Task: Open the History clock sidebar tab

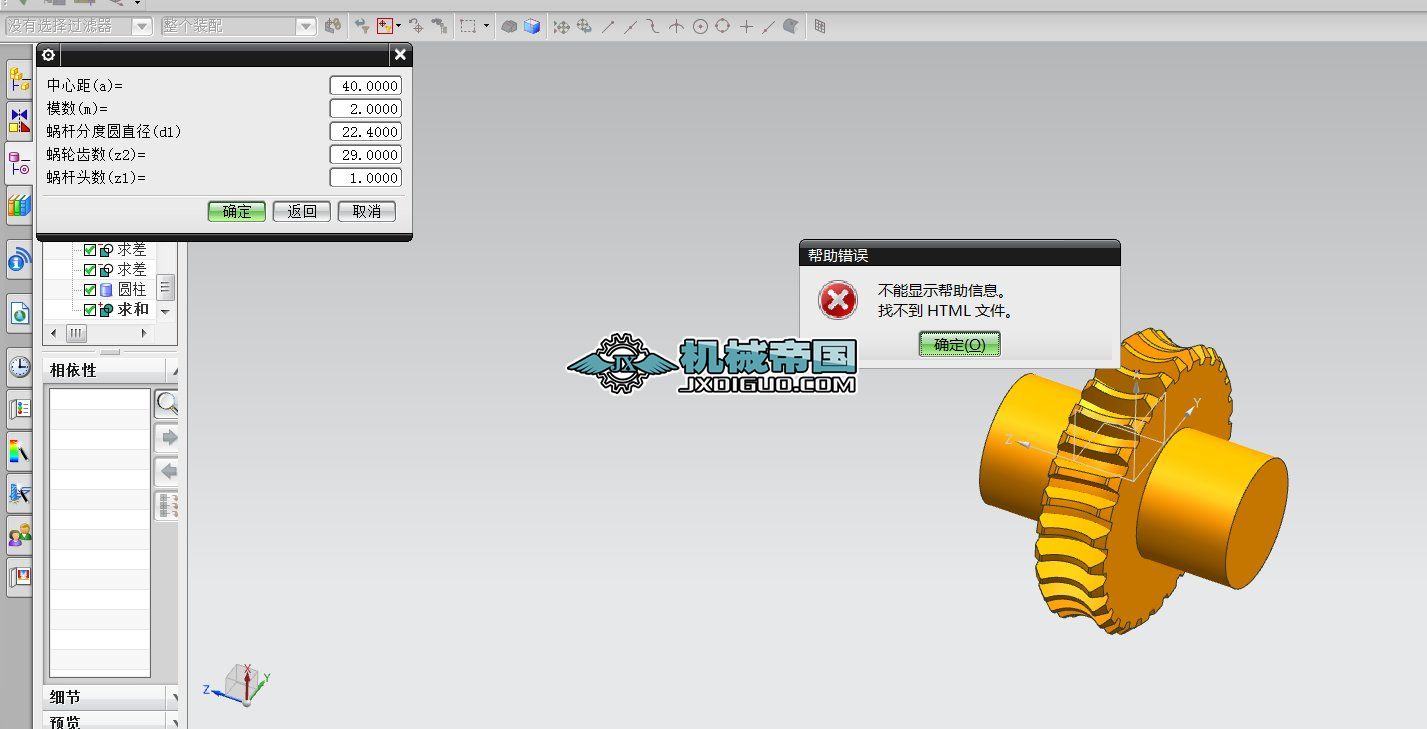Action: pyautogui.click(x=19, y=366)
